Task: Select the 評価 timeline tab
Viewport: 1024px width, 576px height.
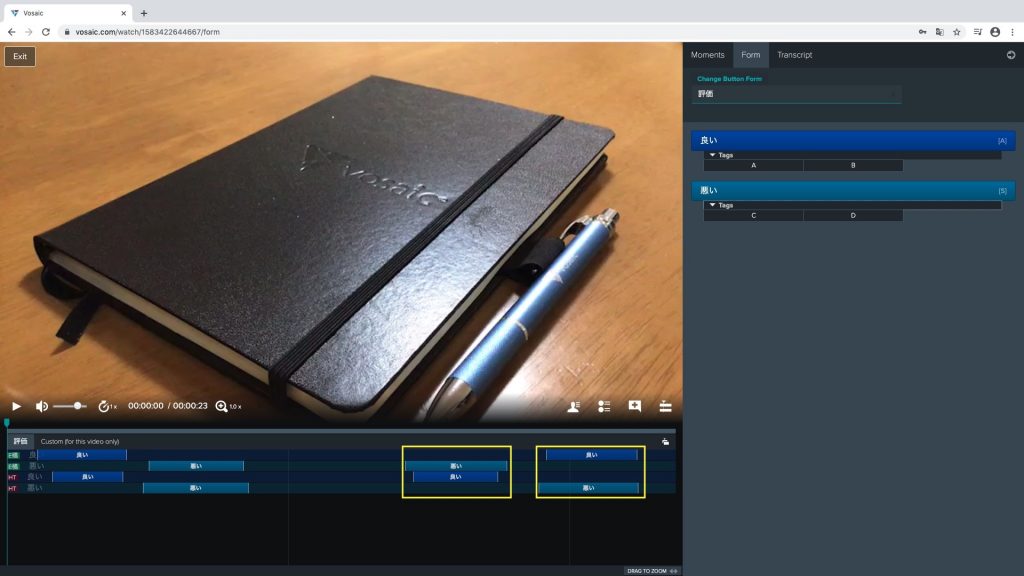Action: point(21,441)
